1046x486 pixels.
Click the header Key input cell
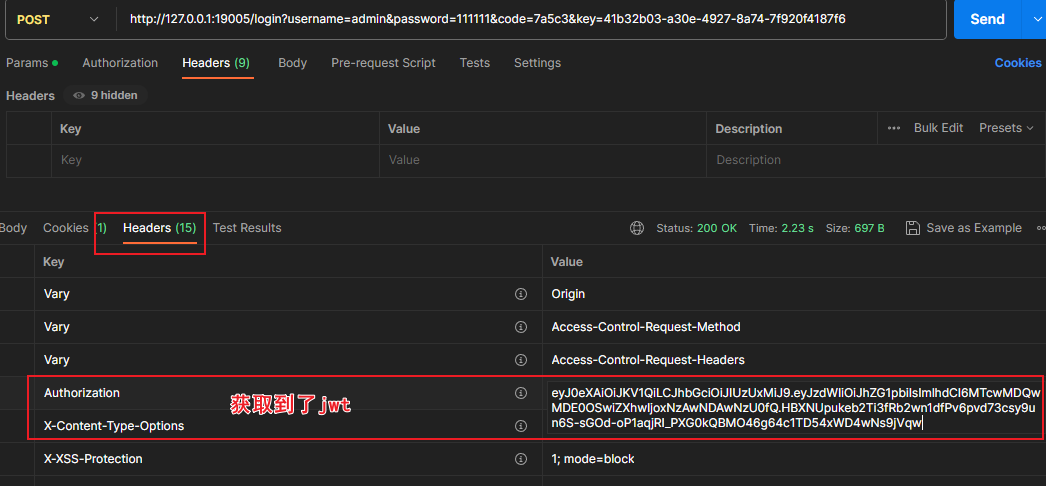tap(215, 160)
